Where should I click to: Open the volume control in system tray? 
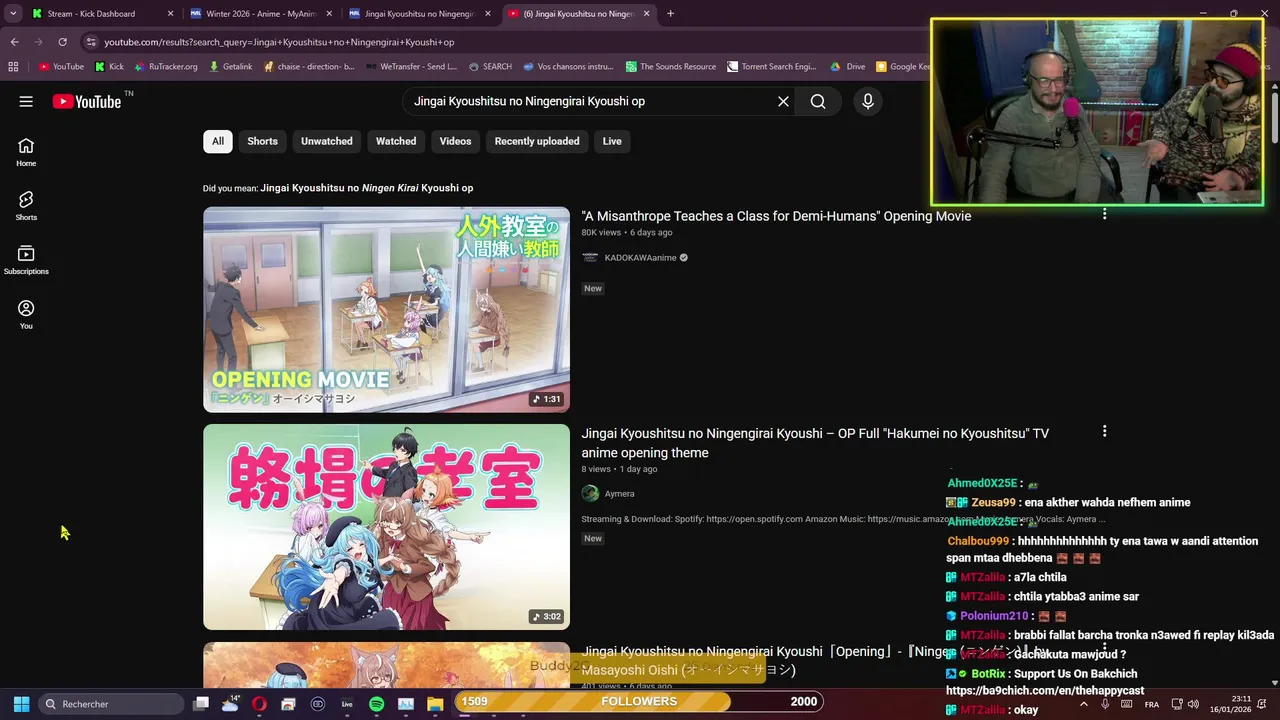pos(1193,704)
